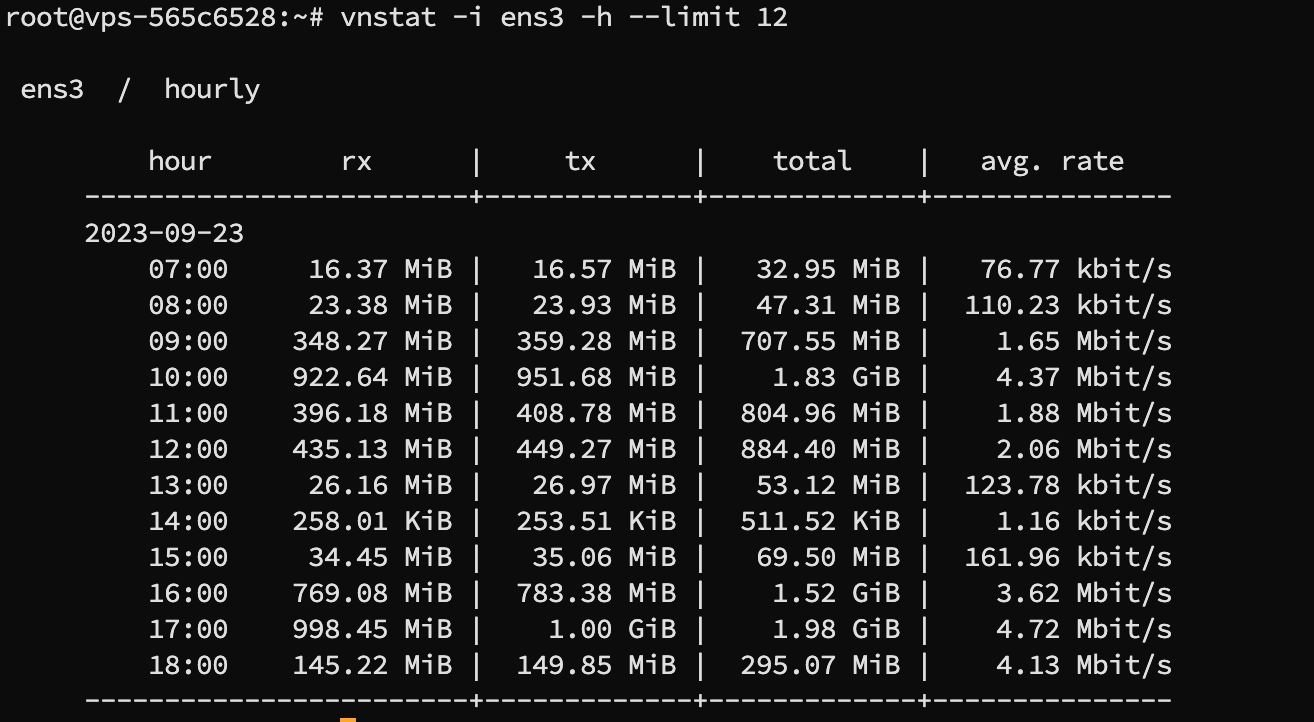
Task: Click the vnstat command text in the prompt
Action: 563,17
